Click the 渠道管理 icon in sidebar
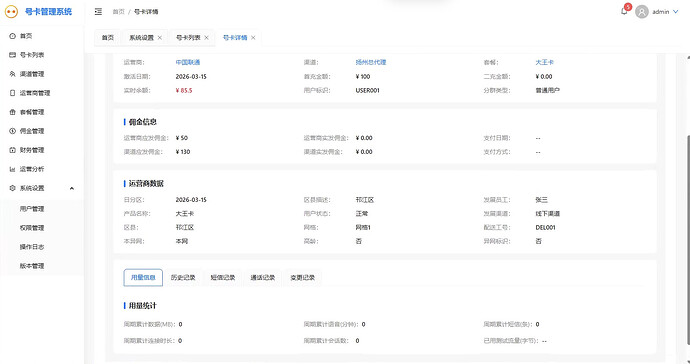Image resolution: width=690 pixels, height=364 pixels. point(12,74)
